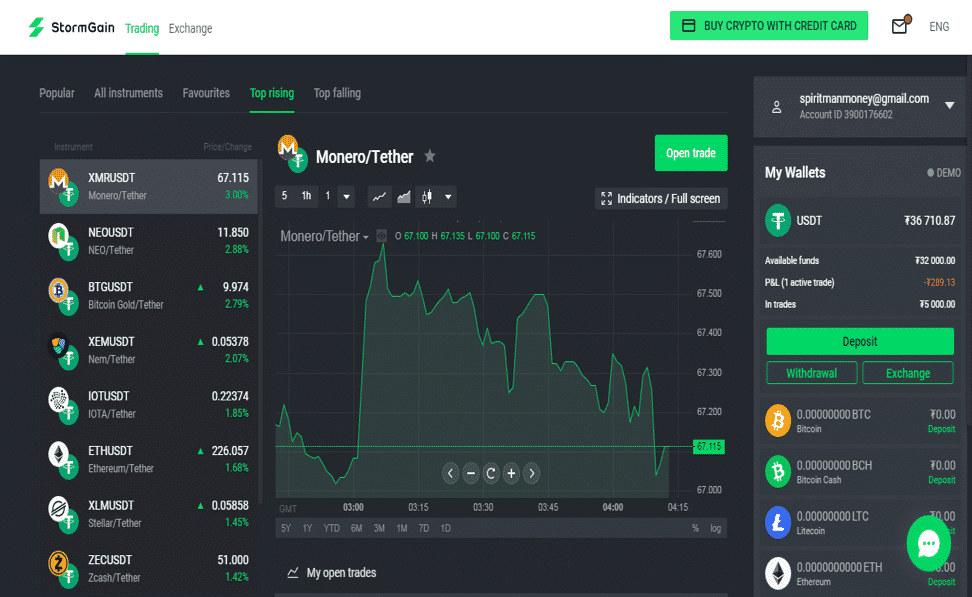Click the Open trade button
Screen dimensions: 972x597
click(x=691, y=153)
